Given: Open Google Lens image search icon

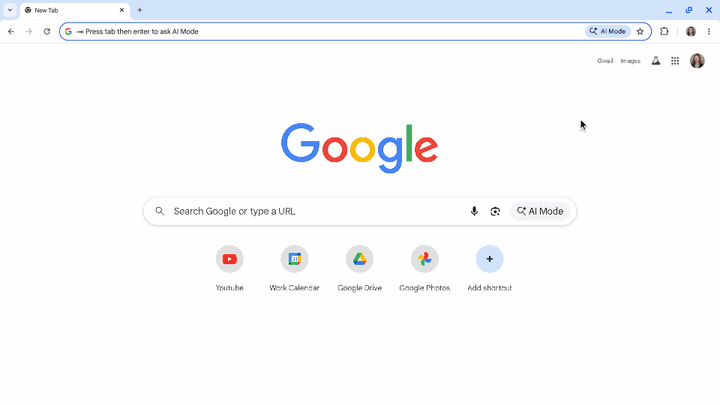Looking at the screenshot, I should 495,211.
